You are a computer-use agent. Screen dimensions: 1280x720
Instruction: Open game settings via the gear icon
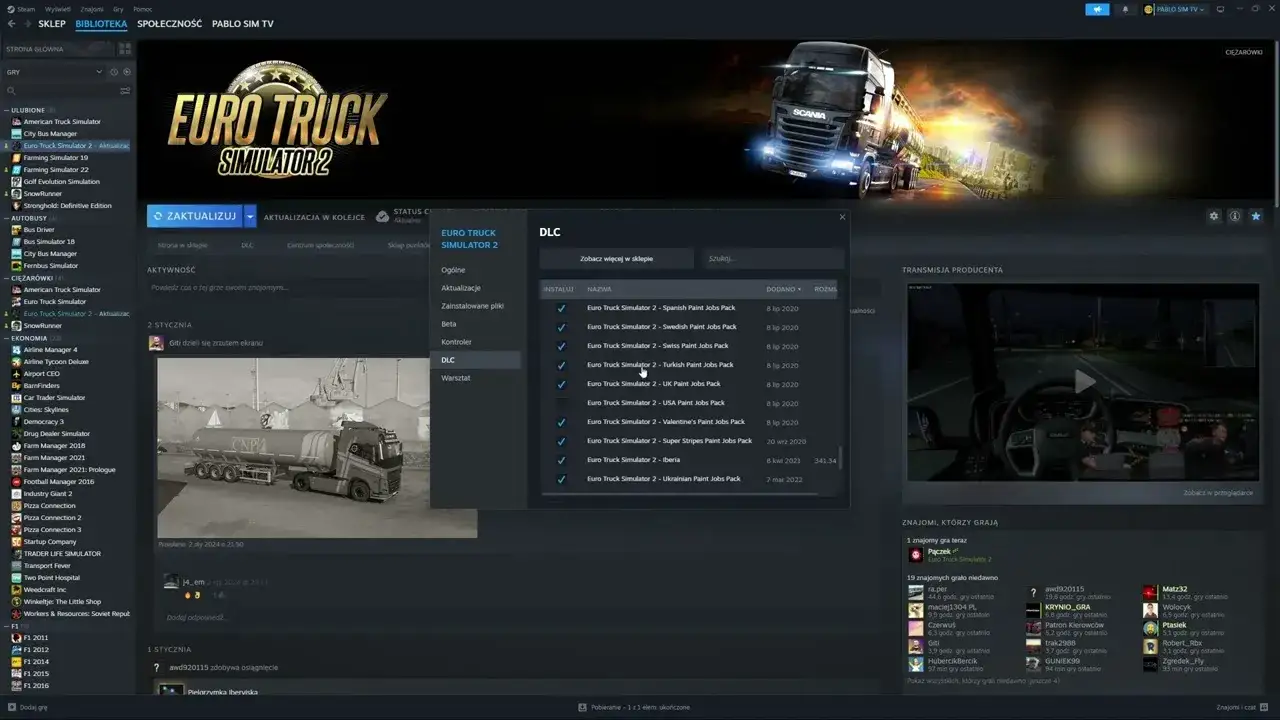1213,215
